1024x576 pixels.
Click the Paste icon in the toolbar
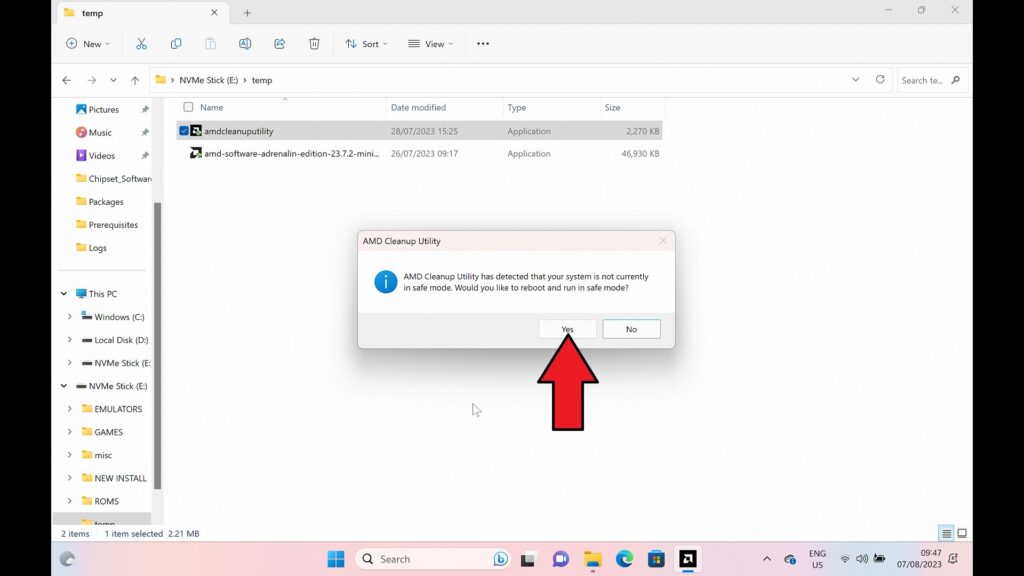click(210, 43)
